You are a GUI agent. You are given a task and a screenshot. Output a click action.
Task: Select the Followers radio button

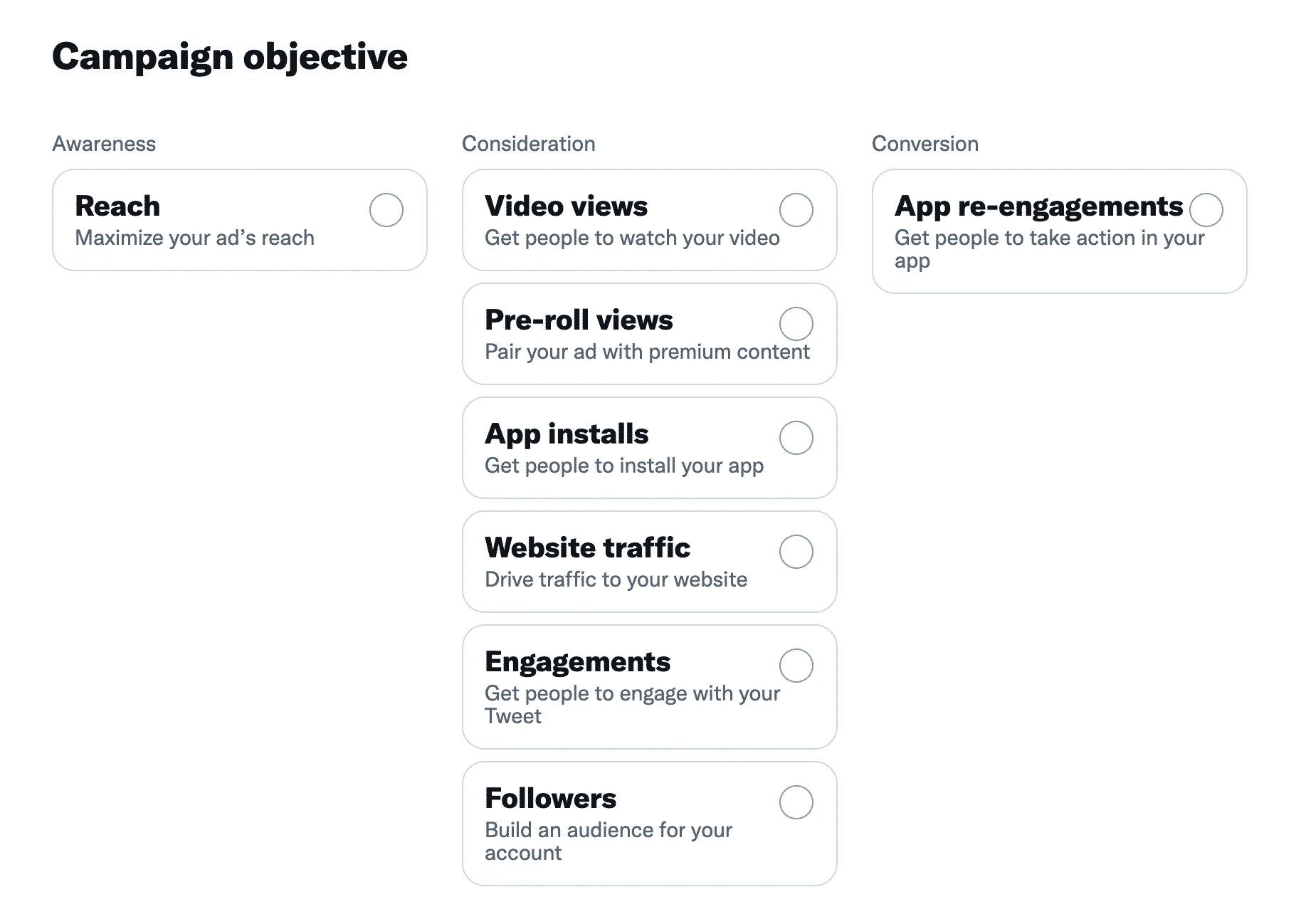click(795, 802)
